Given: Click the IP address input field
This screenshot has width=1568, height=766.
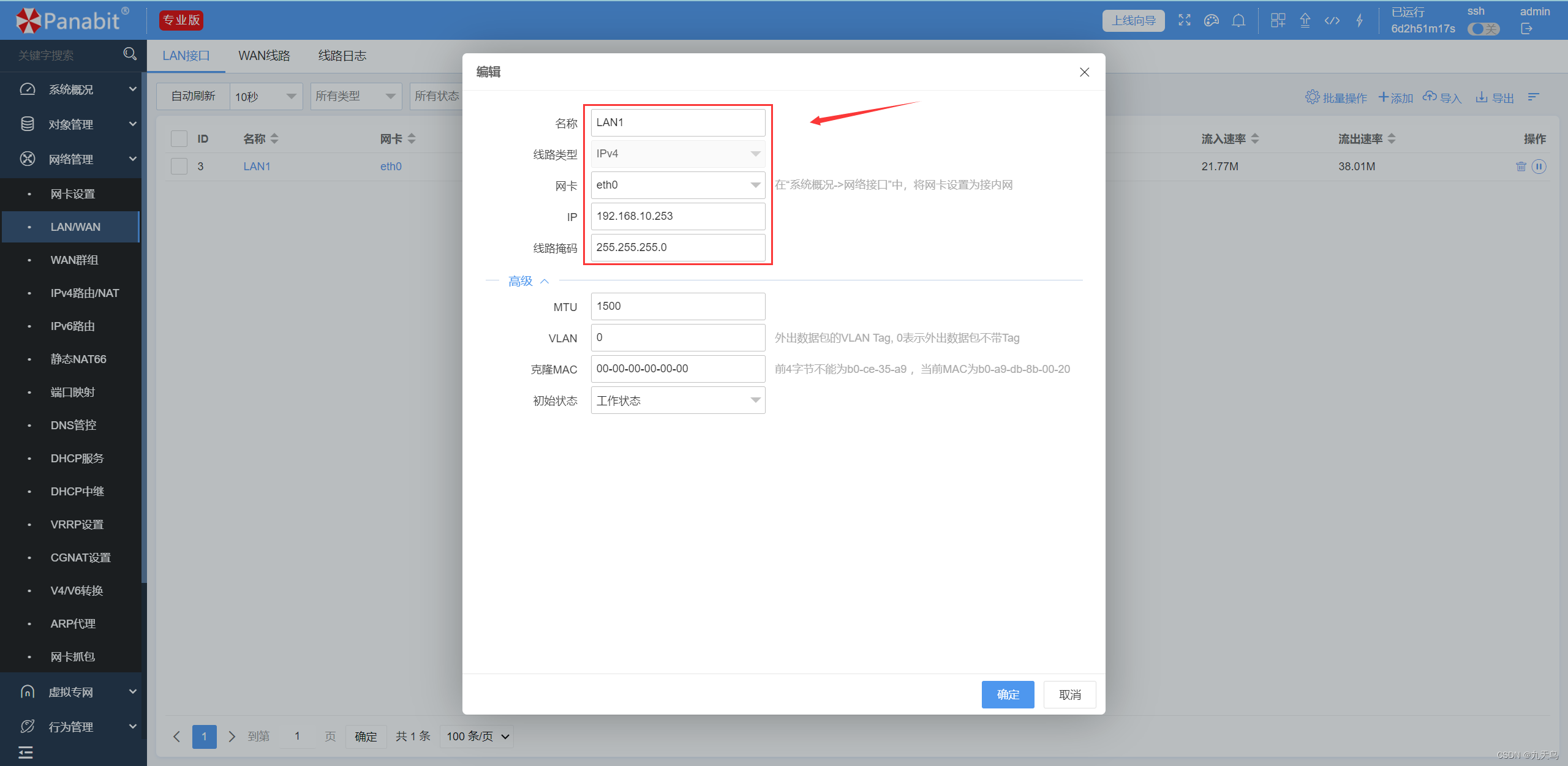Looking at the screenshot, I should coord(677,216).
